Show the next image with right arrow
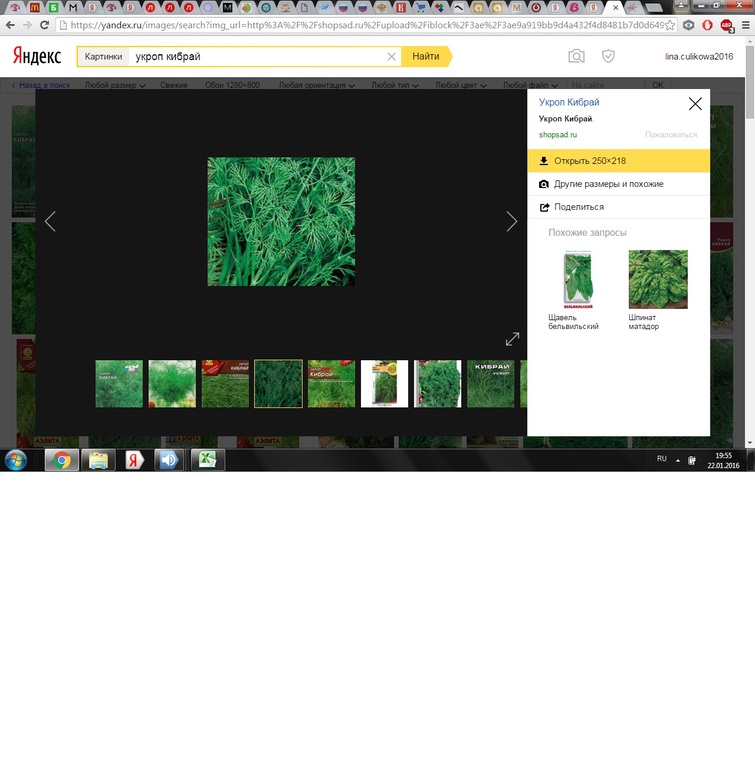 click(x=512, y=222)
